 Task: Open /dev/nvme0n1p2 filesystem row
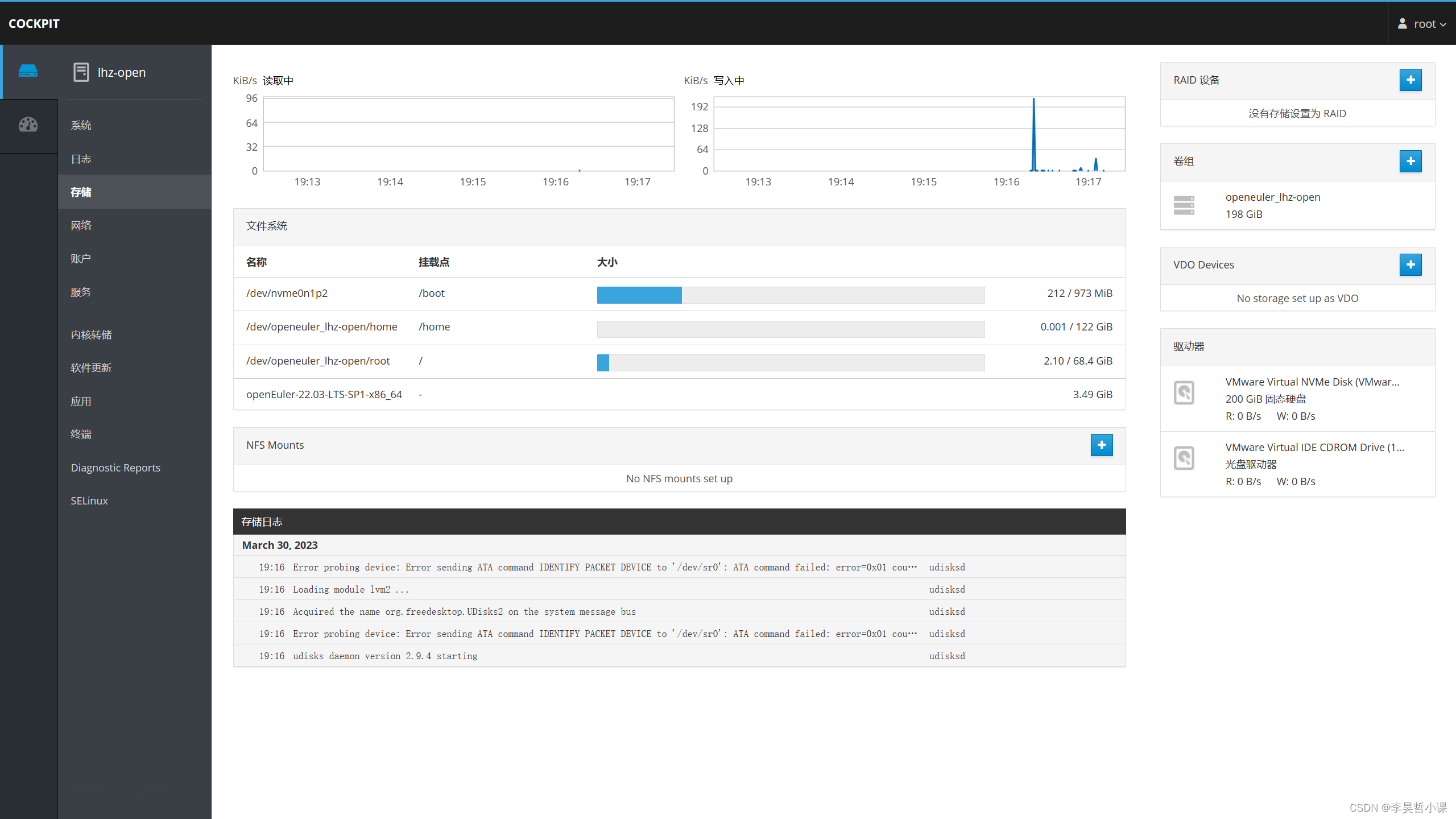679,293
